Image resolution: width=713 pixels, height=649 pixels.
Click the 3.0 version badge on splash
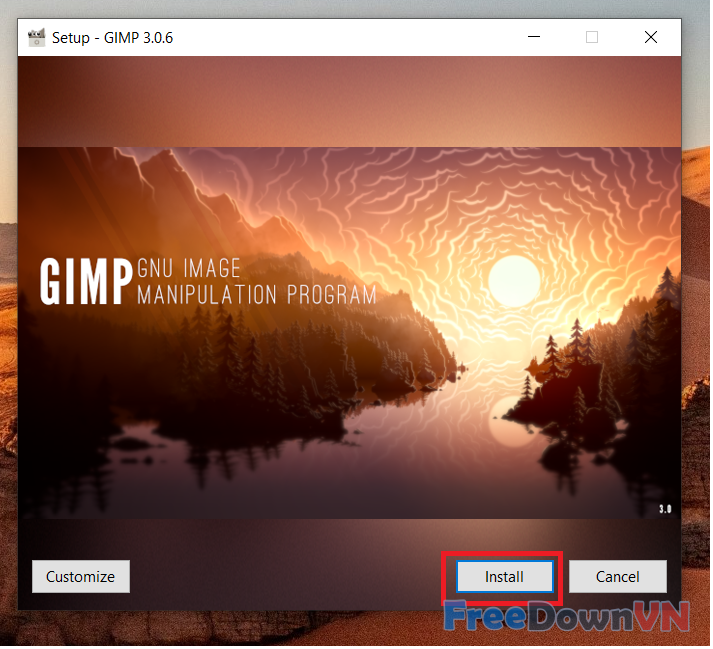click(666, 509)
